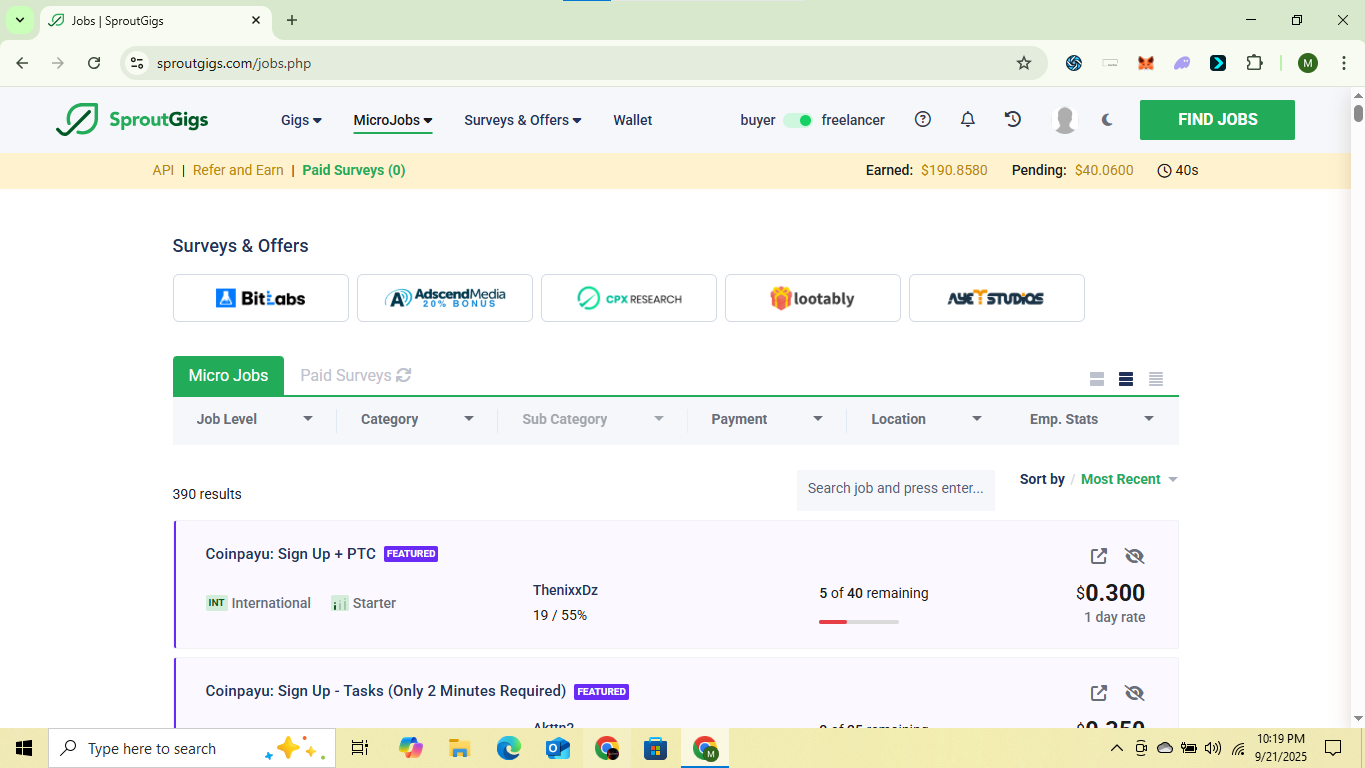
Task: Hide the Coinpayu Sign Up + PTC job
Action: [1134, 556]
